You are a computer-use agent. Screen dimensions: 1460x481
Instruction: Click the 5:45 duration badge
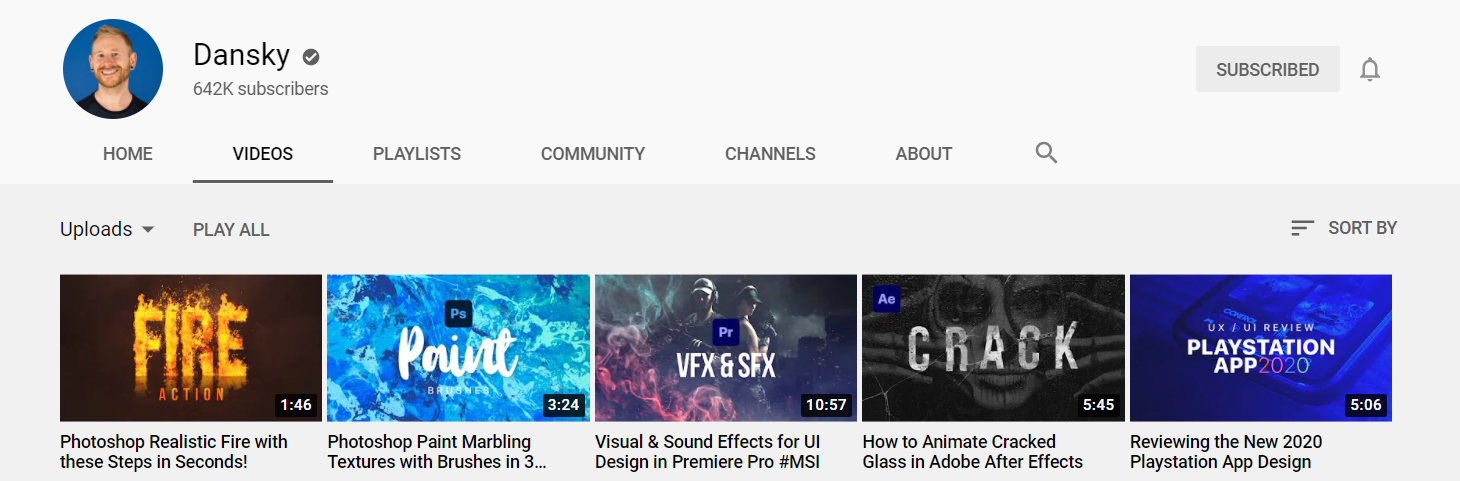point(1098,405)
